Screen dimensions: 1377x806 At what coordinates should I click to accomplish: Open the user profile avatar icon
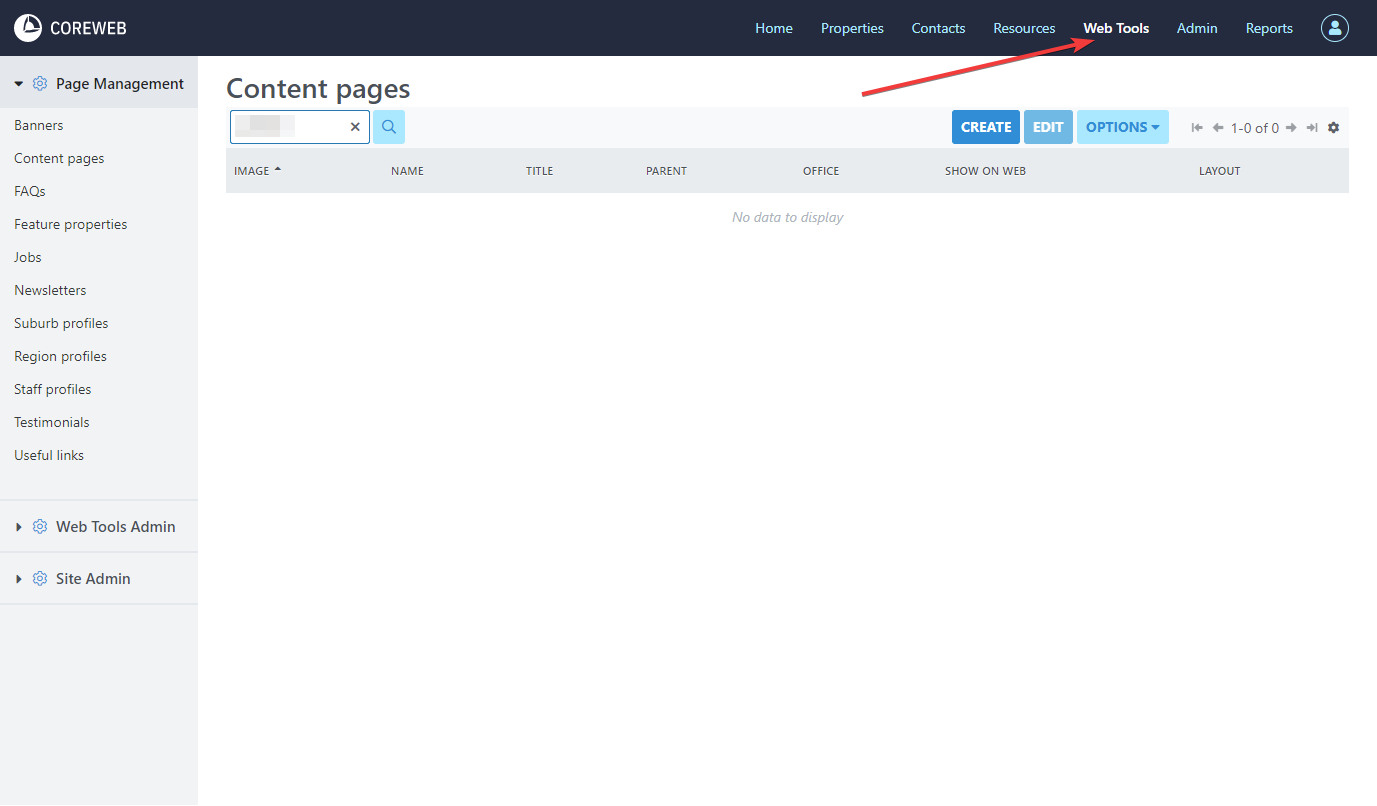[x=1334, y=28]
